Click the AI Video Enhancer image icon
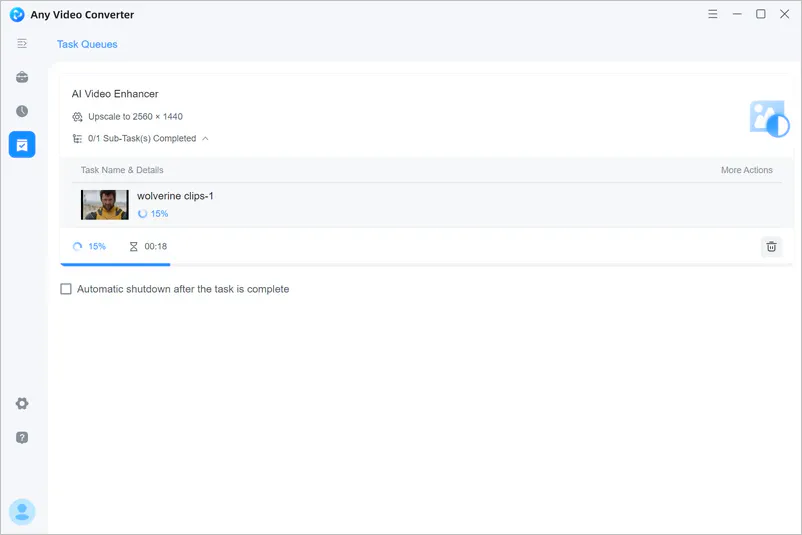This screenshot has width=802, height=535. click(x=769, y=119)
